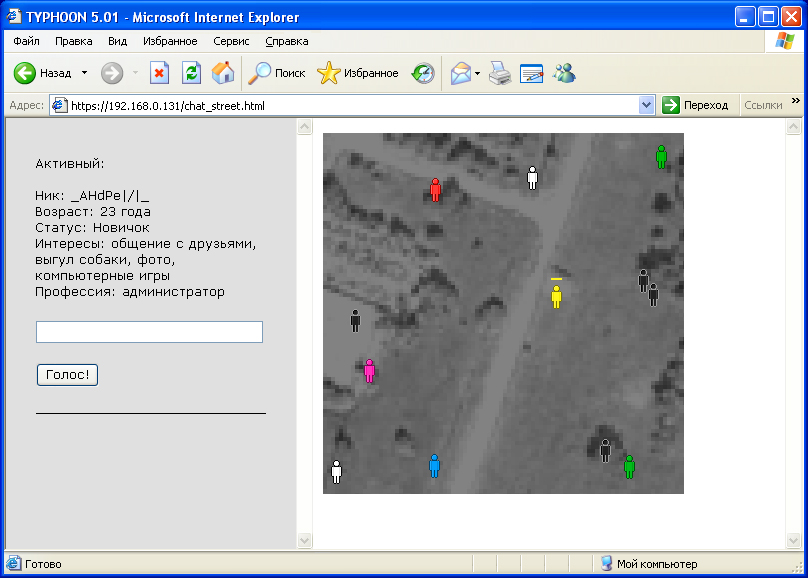Click the page icon in address bar

[60, 106]
